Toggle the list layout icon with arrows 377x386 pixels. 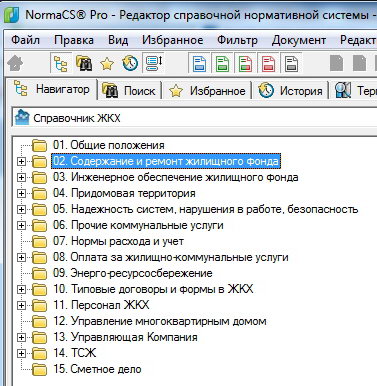(153, 63)
